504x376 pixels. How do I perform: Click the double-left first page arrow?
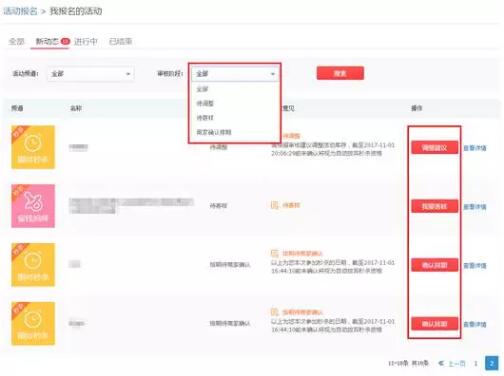[441, 363]
